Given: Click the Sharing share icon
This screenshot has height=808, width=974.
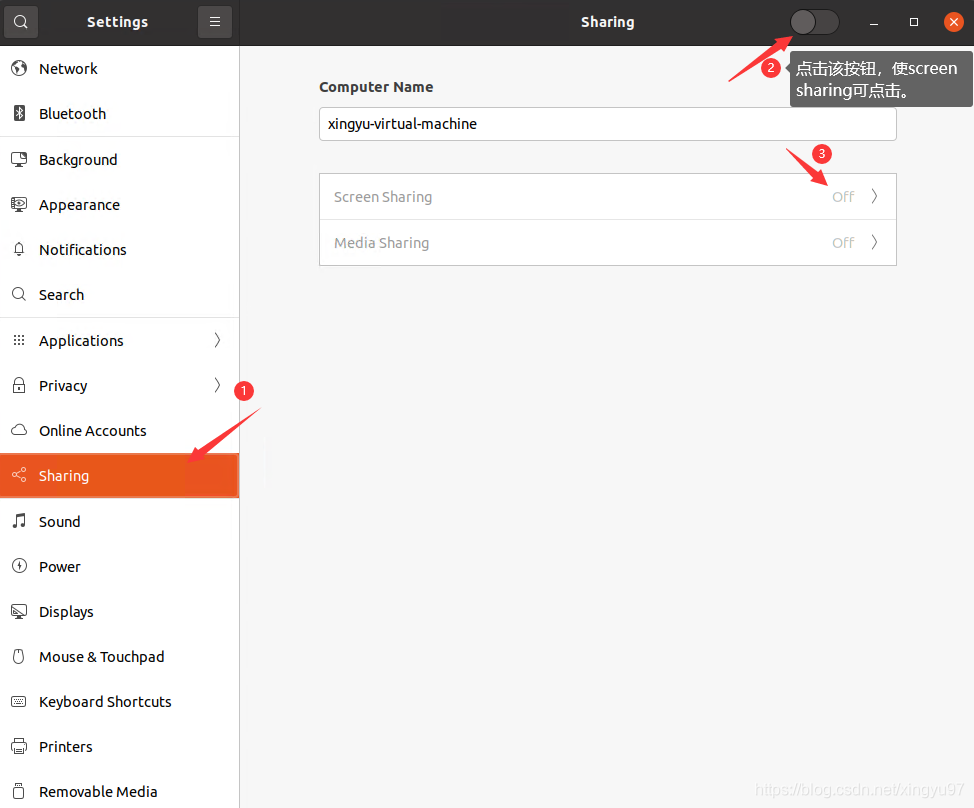Looking at the screenshot, I should click(19, 475).
